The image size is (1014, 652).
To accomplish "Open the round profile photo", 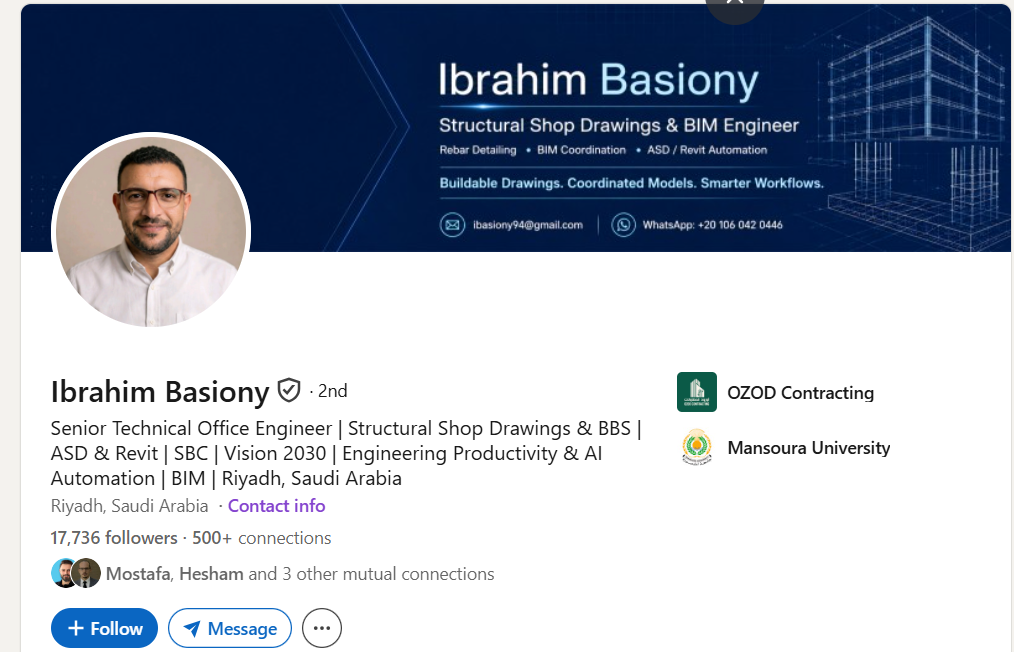I will (x=151, y=231).
